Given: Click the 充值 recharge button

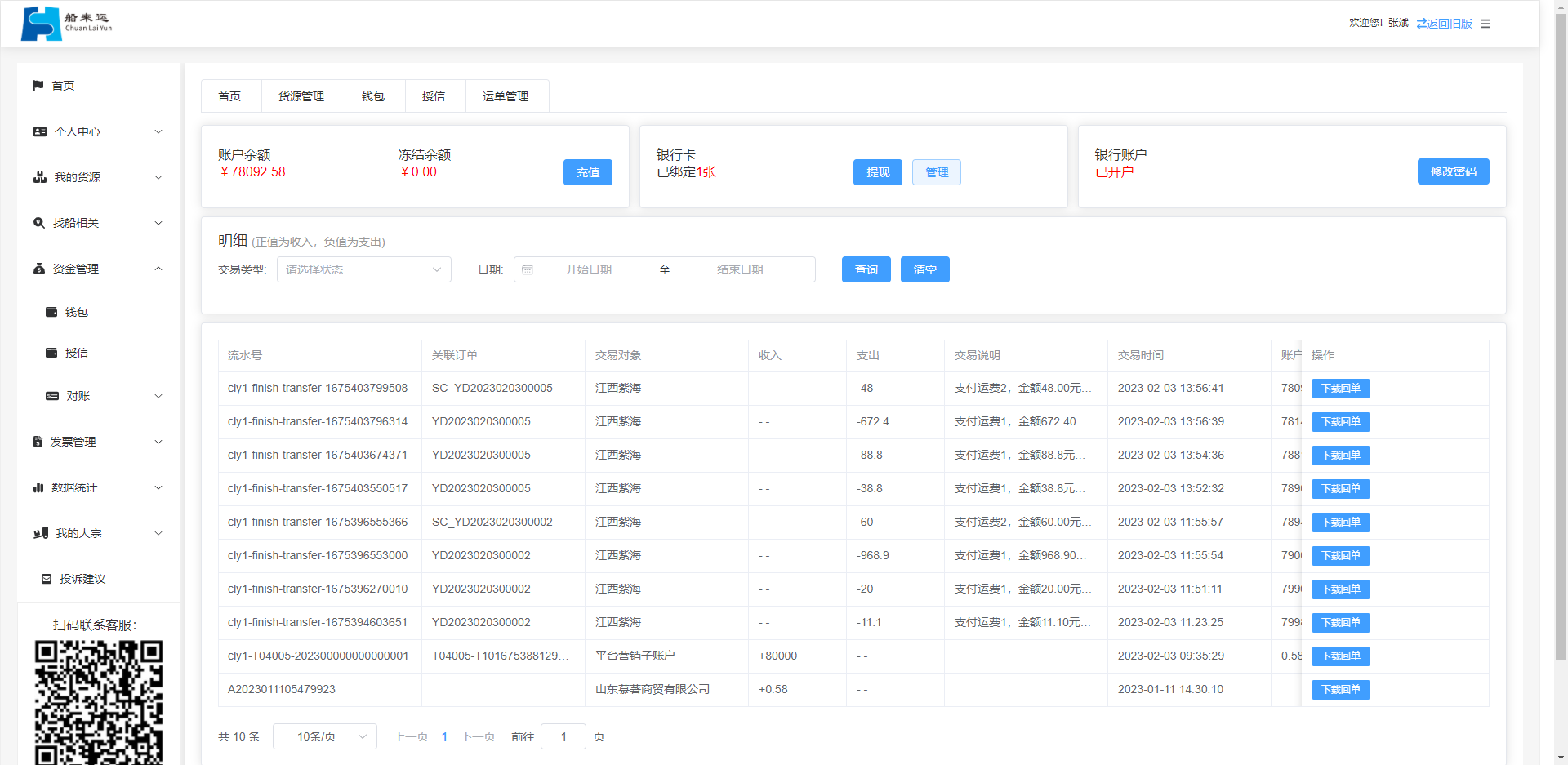Looking at the screenshot, I should (588, 172).
